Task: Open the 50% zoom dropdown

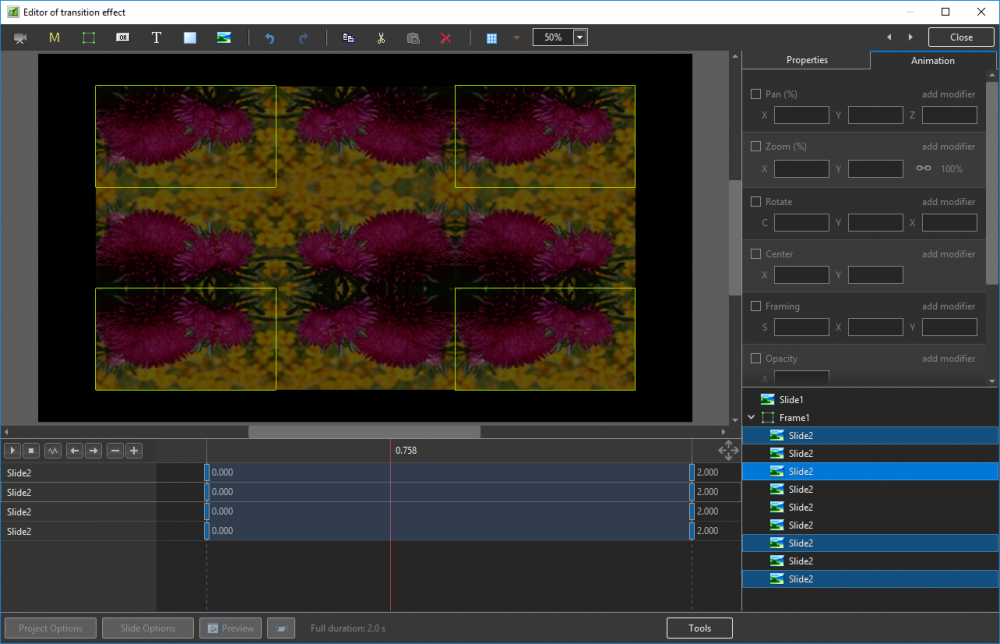Action: (580, 37)
